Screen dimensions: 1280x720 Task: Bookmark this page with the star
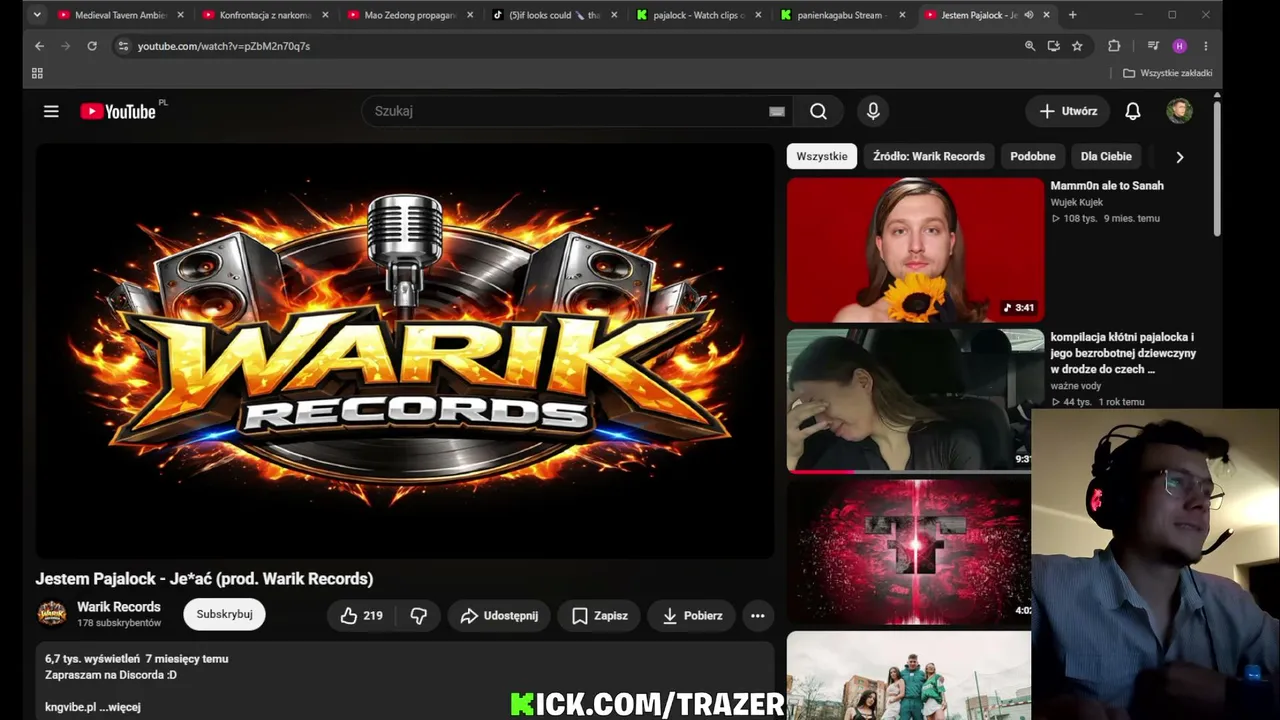(1077, 46)
